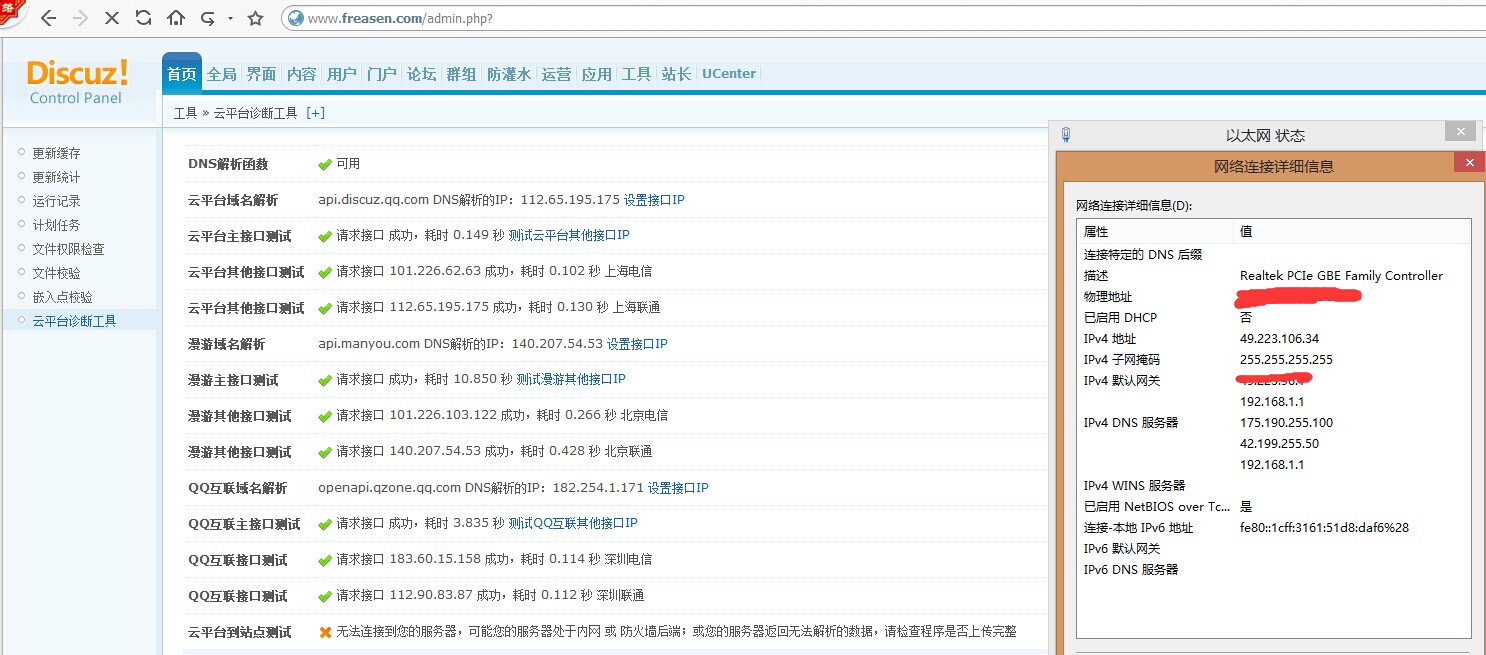Click the browser forward arrow
Viewport: 1486px width, 655px height.
pyautogui.click(x=81, y=18)
